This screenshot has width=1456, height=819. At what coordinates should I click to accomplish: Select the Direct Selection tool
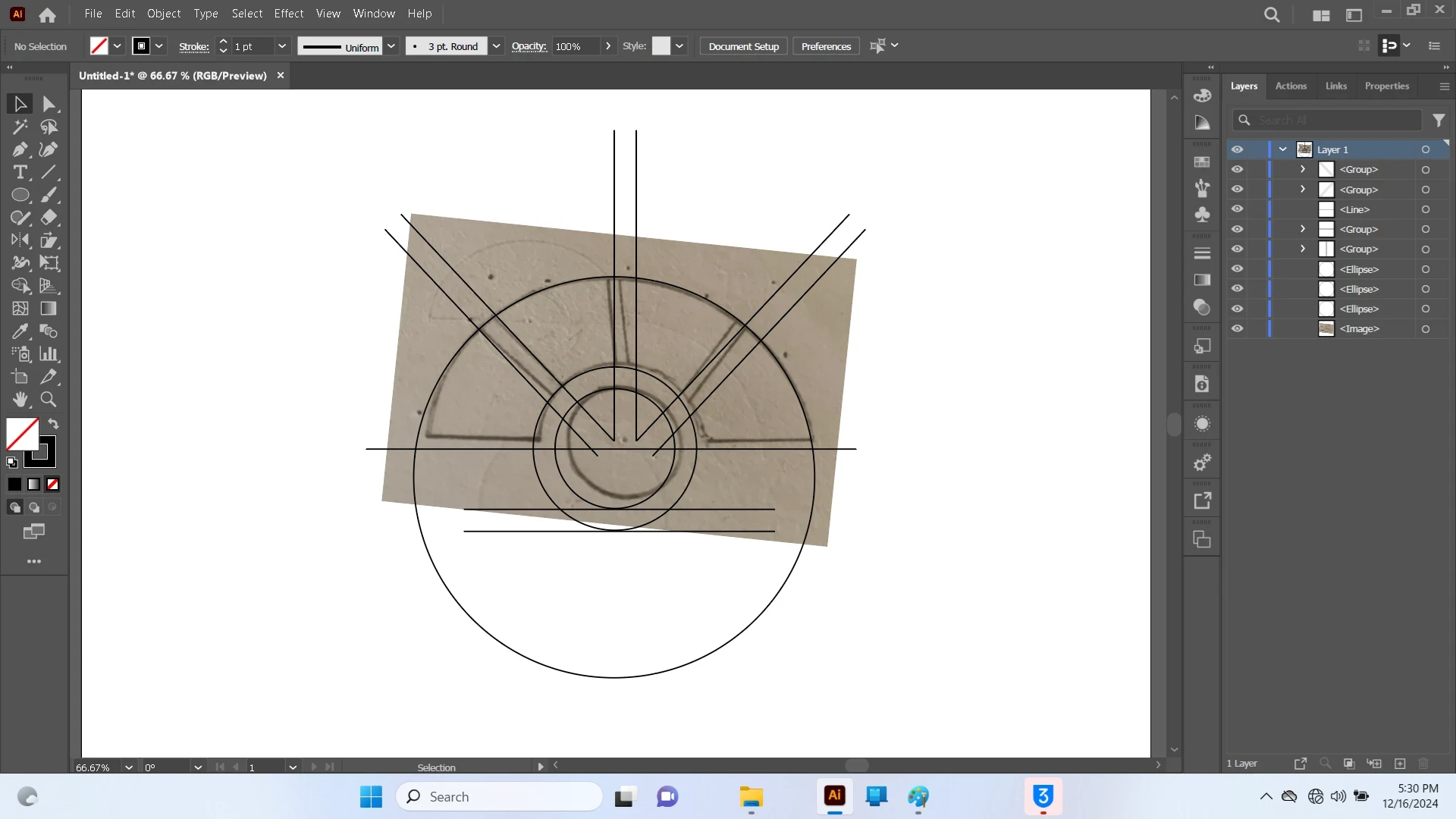(49, 104)
